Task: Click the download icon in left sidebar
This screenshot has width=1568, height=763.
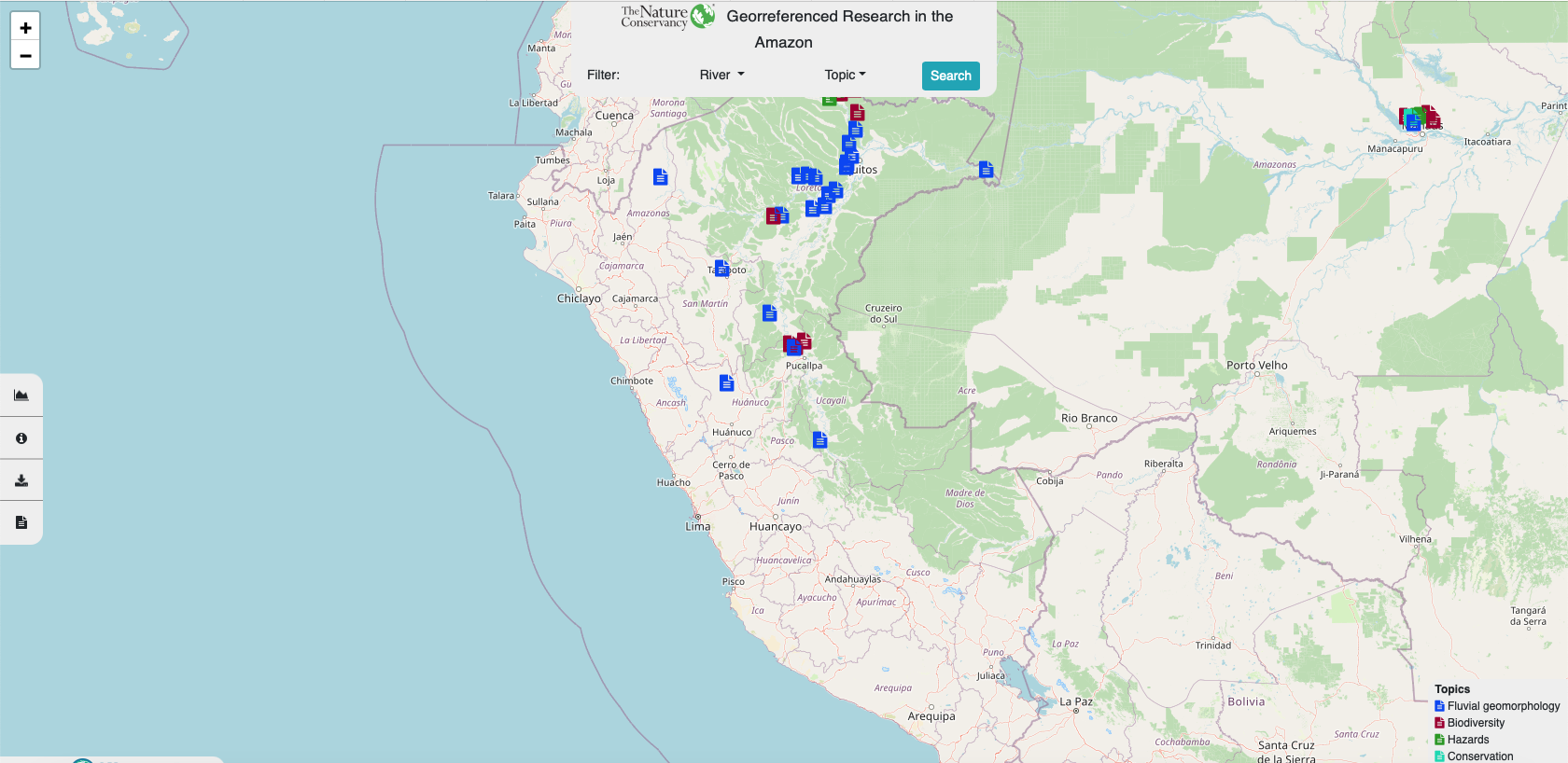Action: [21, 480]
